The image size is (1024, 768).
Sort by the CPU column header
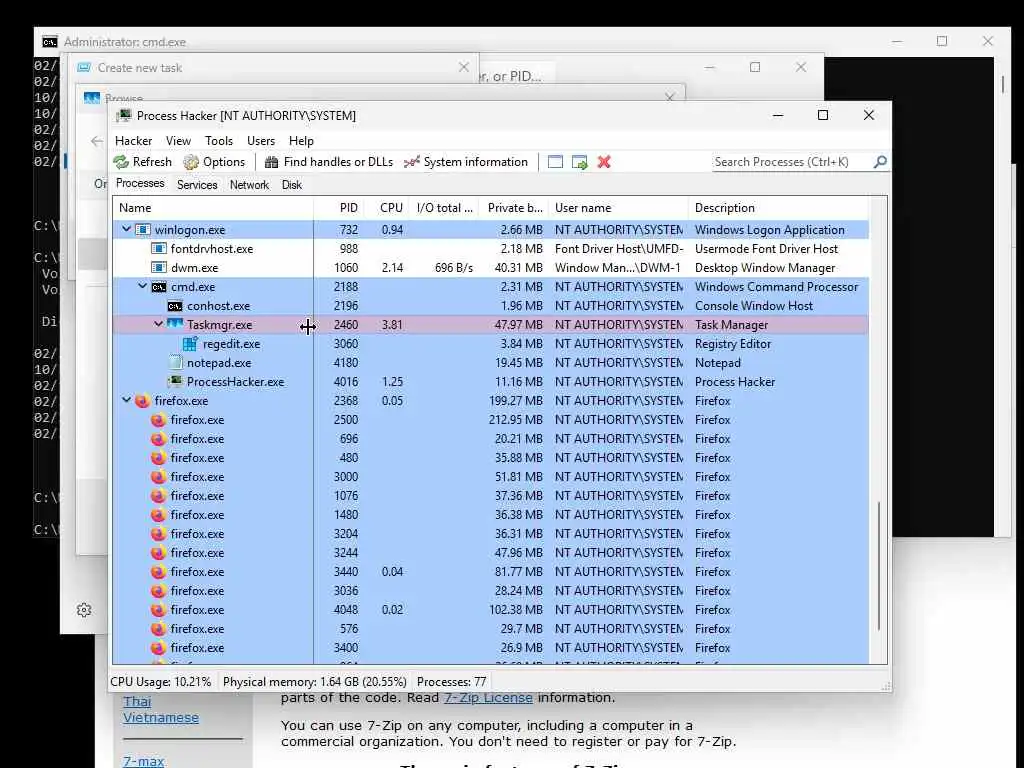[388, 208]
